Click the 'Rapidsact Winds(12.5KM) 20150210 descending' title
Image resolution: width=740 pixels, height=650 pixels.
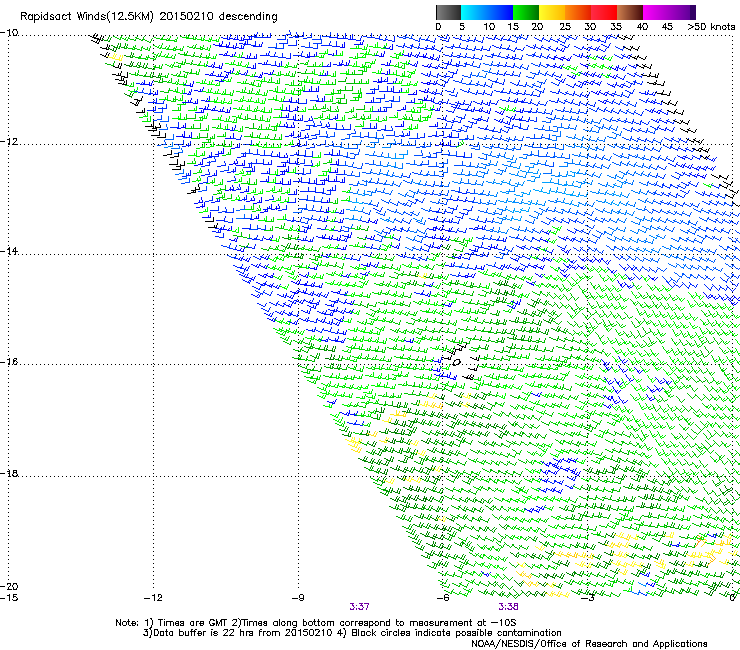point(149,17)
